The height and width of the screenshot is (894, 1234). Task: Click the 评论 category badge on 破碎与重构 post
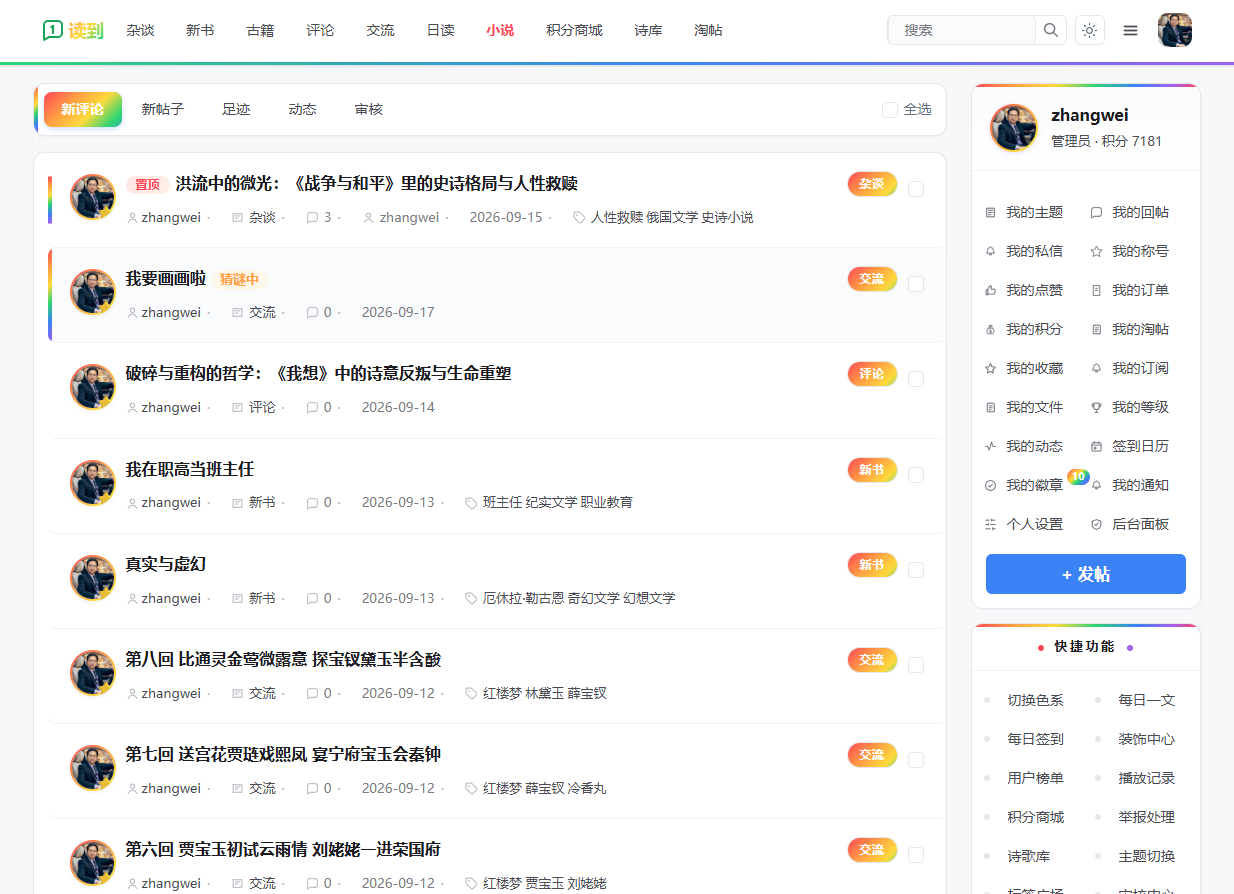pos(872,374)
